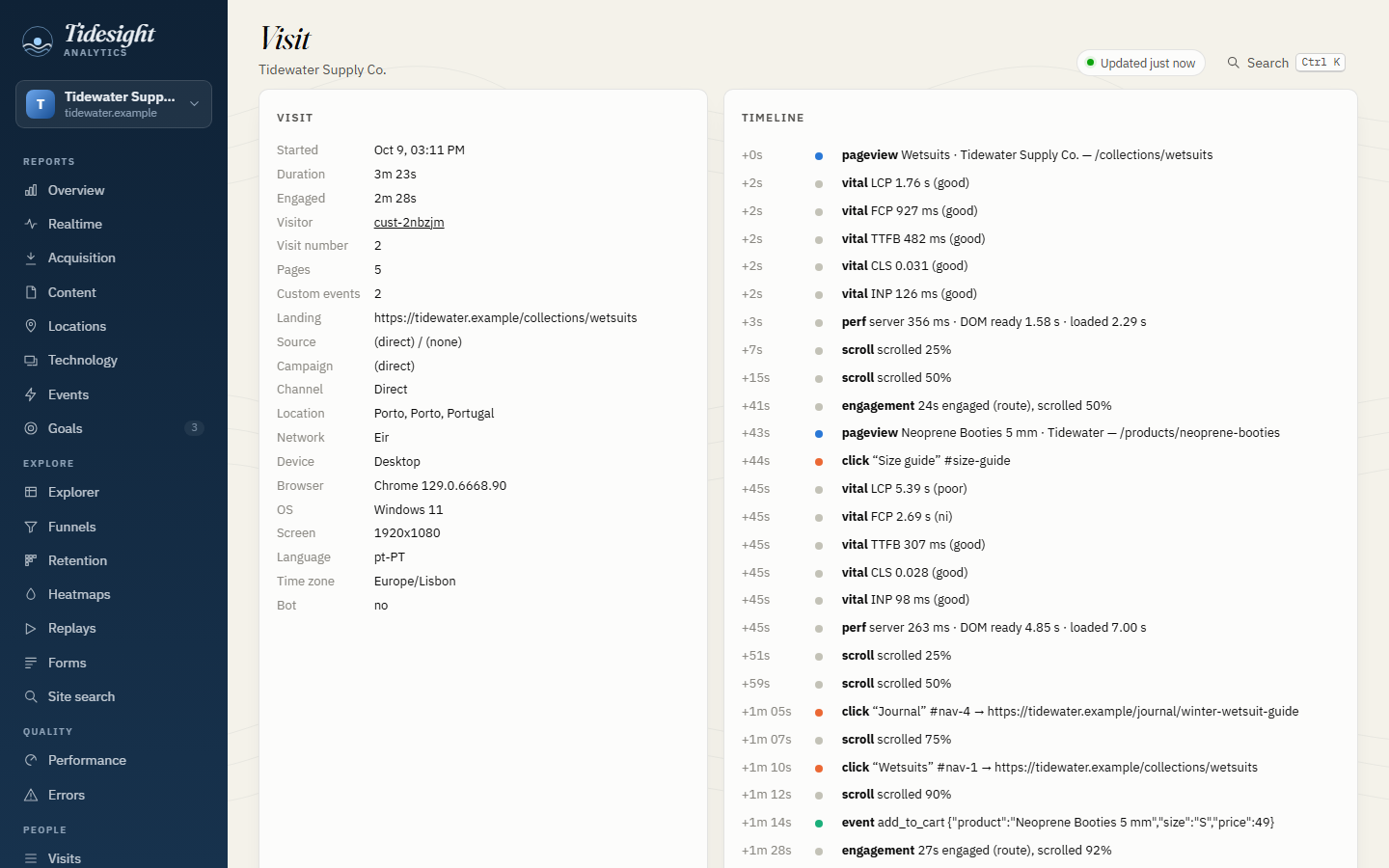Select the 'Size guide' click timeline dot
Image resolution: width=1389 pixels, height=868 pixels.
(x=819, y=462)
